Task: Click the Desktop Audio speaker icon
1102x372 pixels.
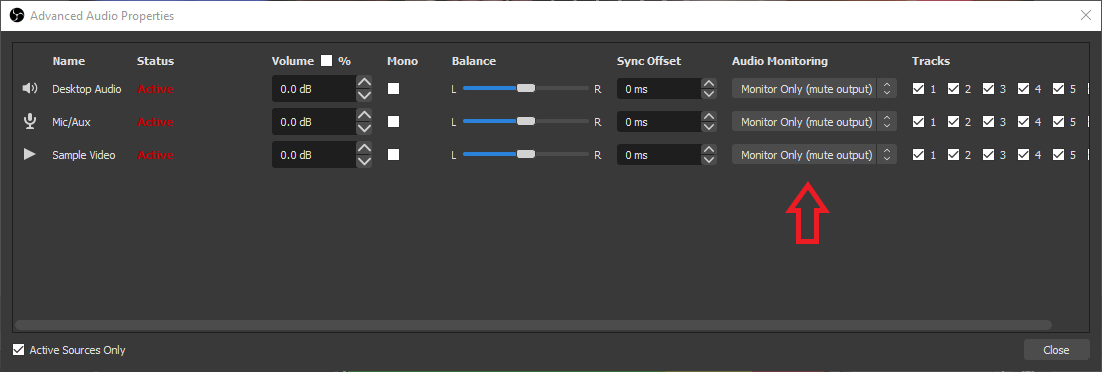Action: tap(30, 89)
